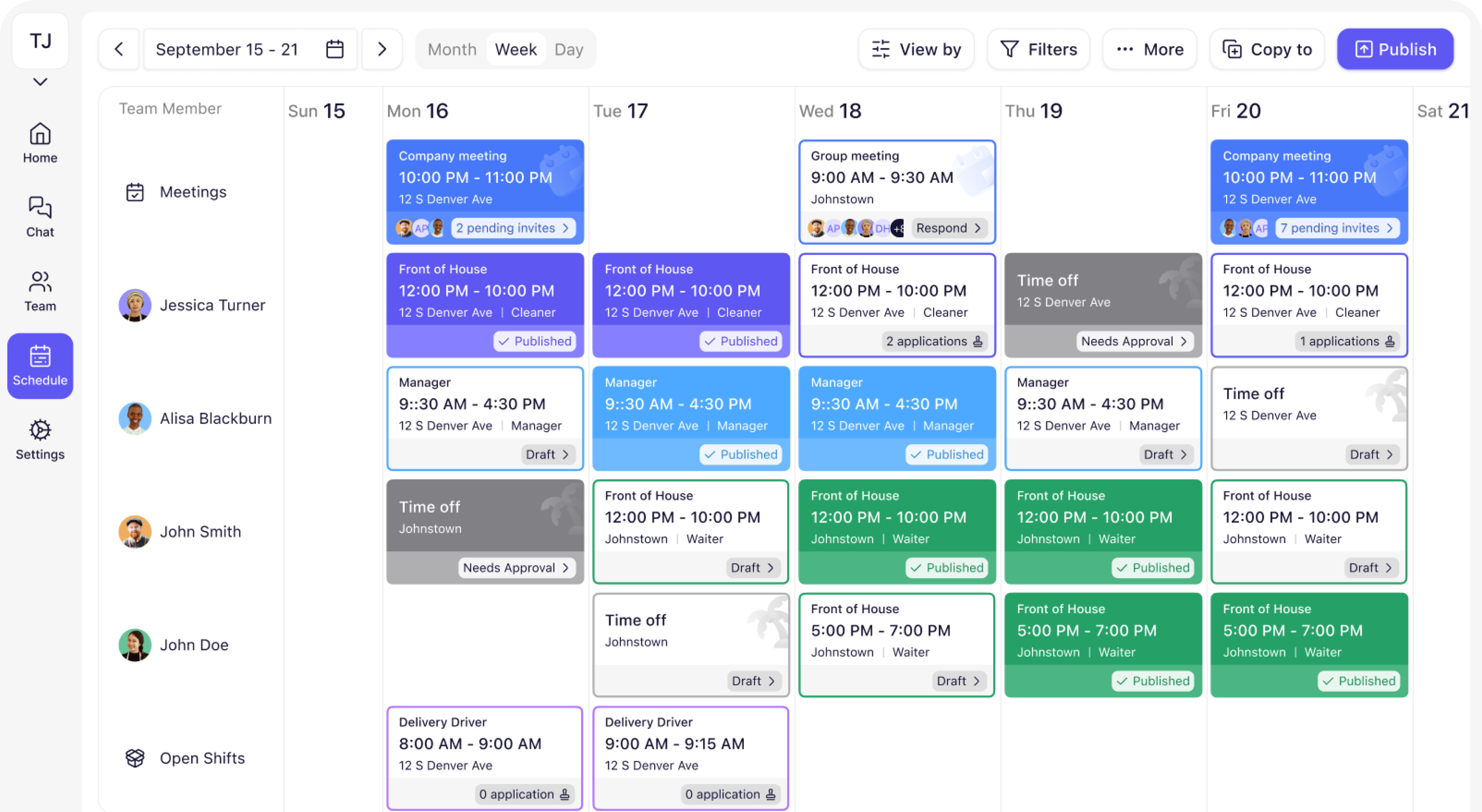Select the Schedule icon in sidebar

(x=40, y=366)
